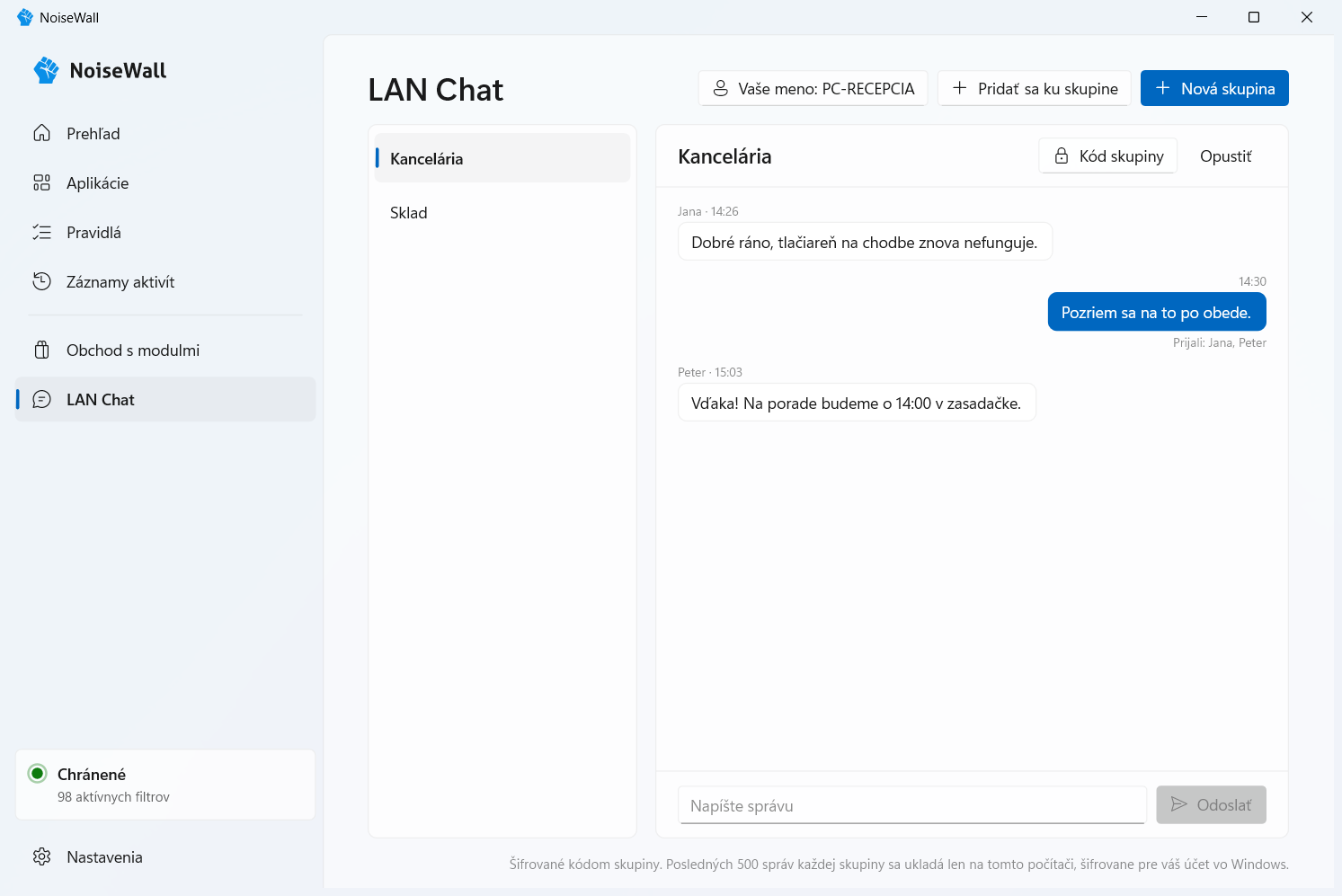Click the green Chránené status indicator
The width and height of the screenshot is (1342, 896).
coord(38,773)
